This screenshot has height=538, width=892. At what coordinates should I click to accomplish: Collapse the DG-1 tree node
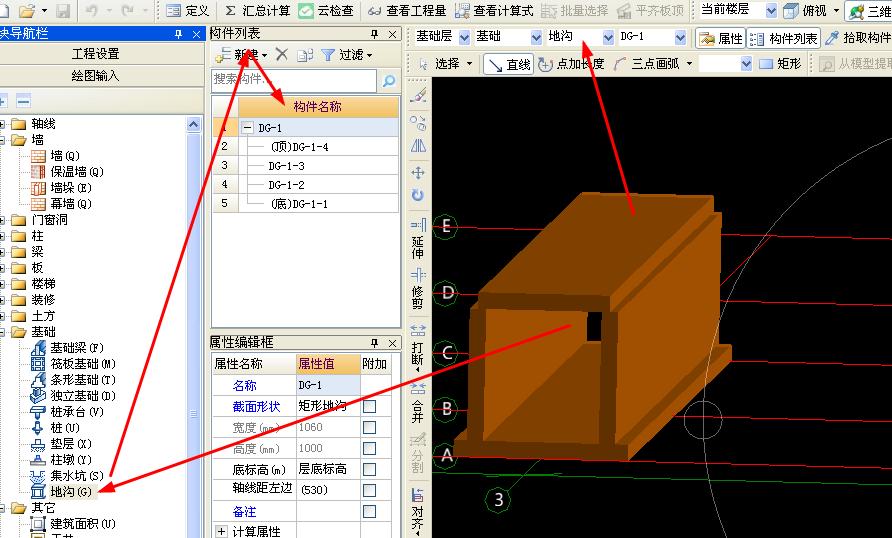(247, 128)
